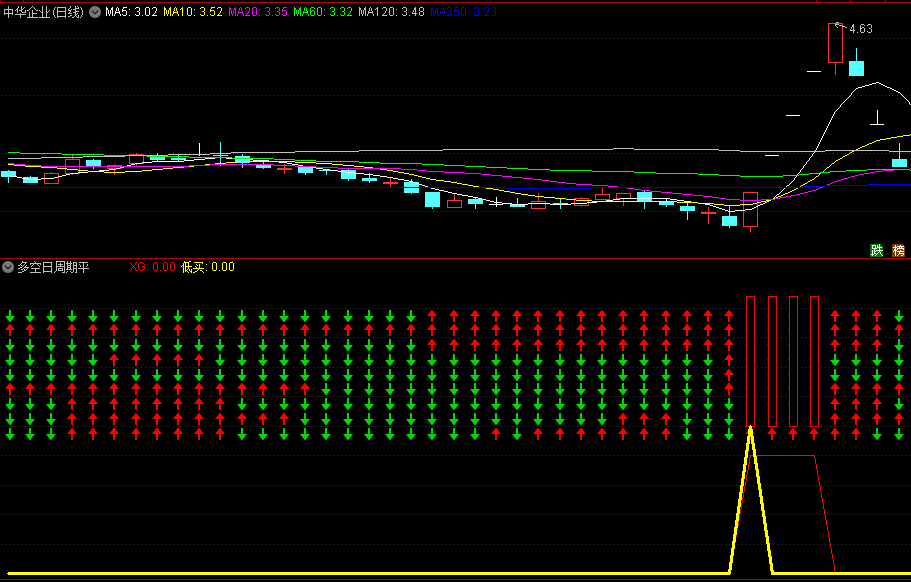The image size is (911, 582).
Task: Click the cyan candle below 4.63 label
Action: point(856,67)
